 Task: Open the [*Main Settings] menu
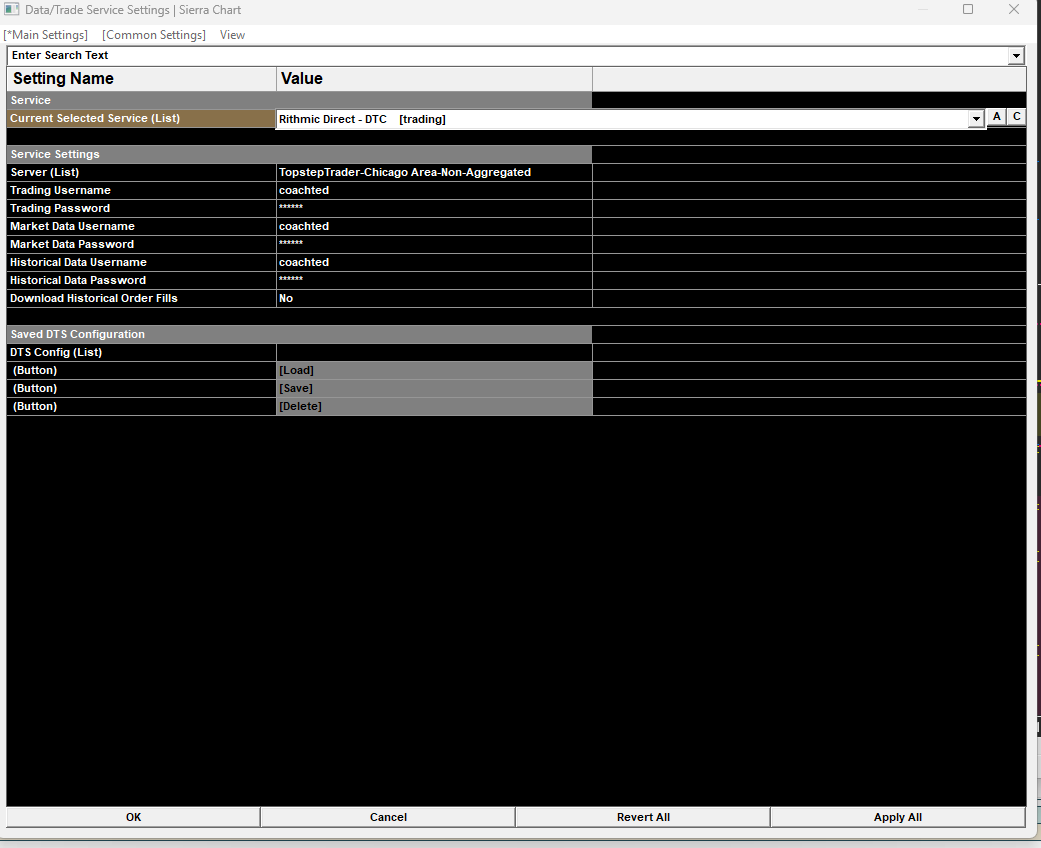point(46,35)
